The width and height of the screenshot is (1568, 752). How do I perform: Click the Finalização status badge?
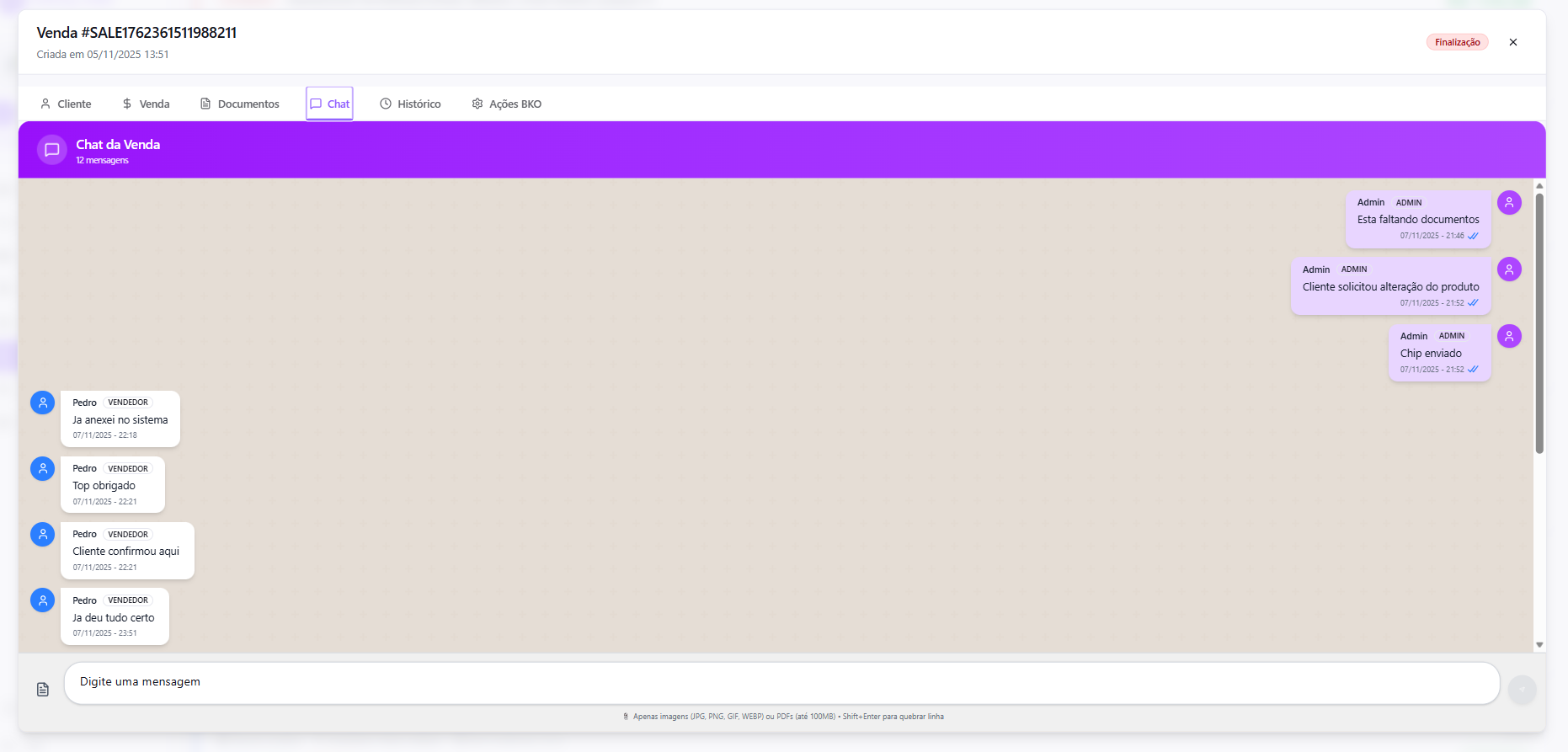point(1457,42)
